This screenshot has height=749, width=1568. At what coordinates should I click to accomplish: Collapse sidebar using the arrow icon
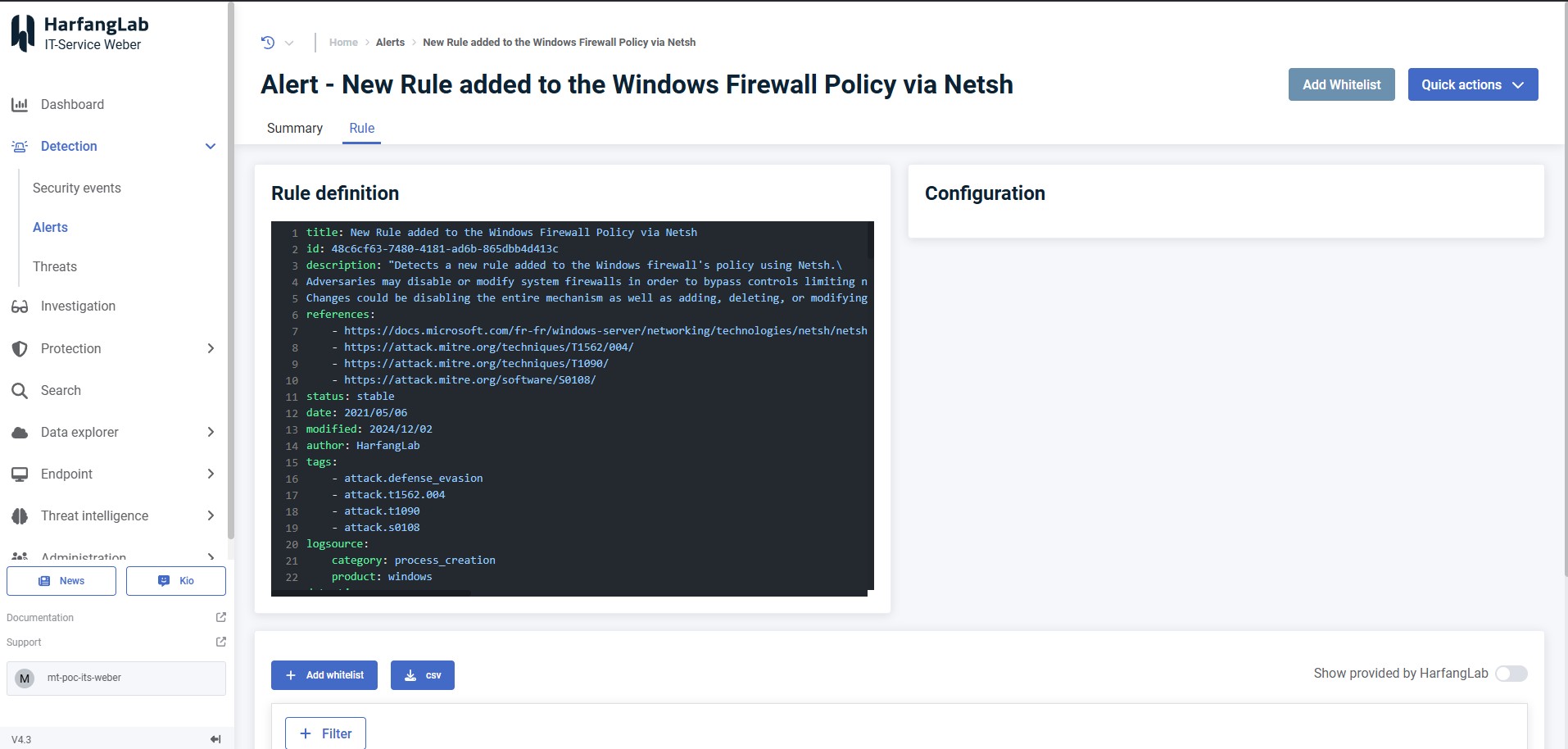[215, 739]
